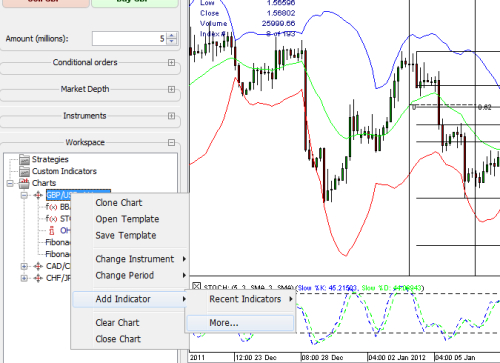Increase amount with the up stepper arrow
500x363 pixels.
(x=172, y=36)
